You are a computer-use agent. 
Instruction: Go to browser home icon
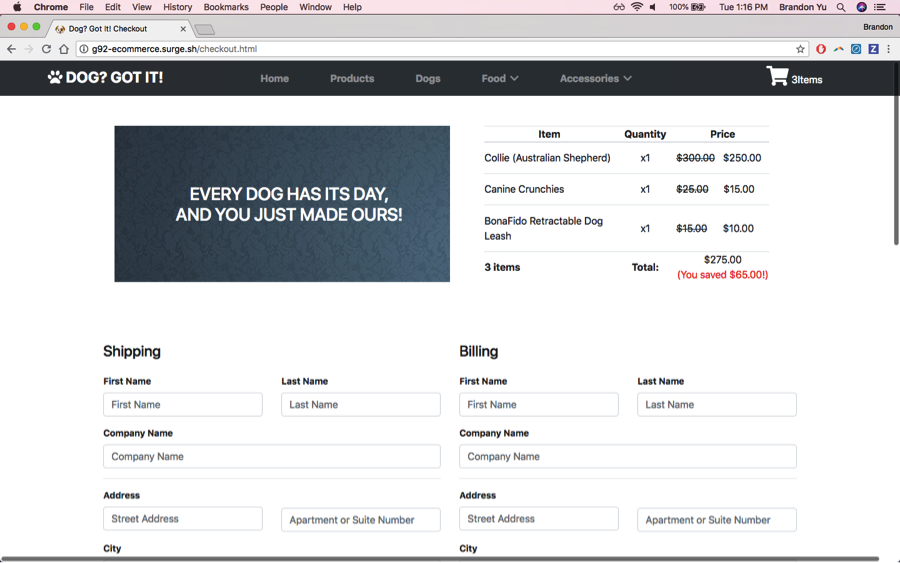(64, 49)
